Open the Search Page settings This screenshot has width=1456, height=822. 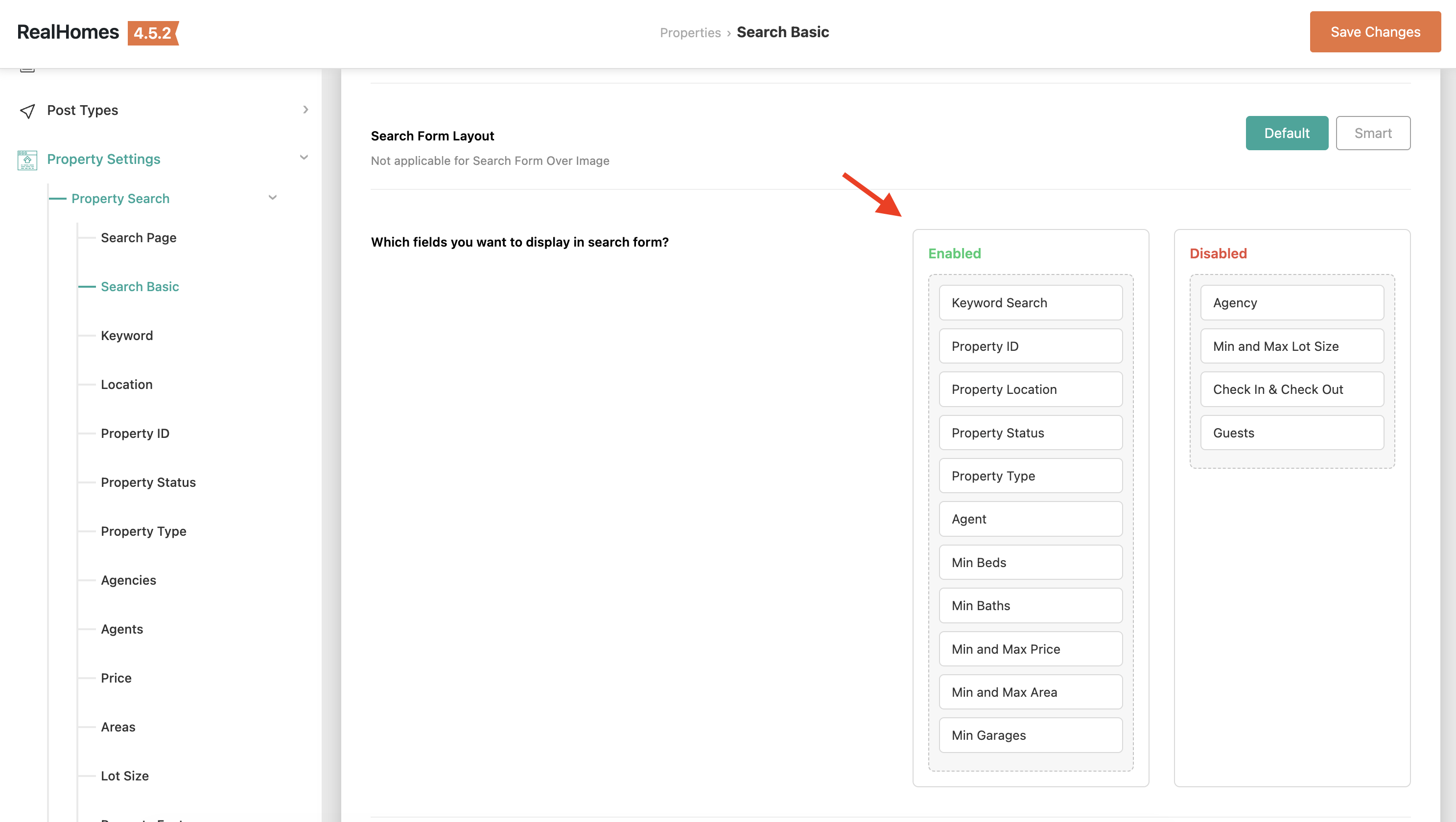139,238
